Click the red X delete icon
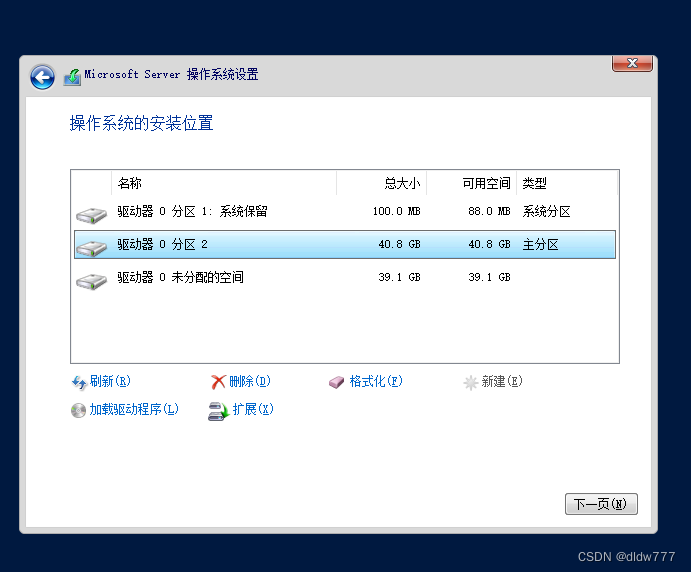 (218, 382)
